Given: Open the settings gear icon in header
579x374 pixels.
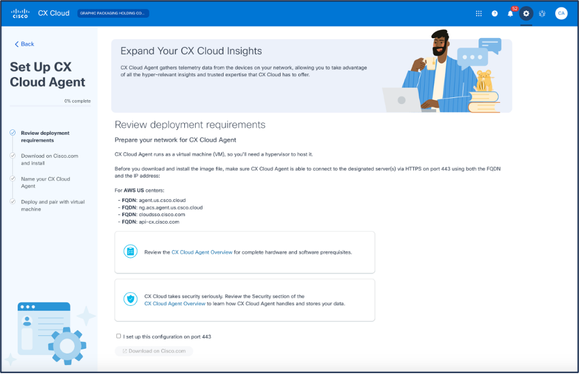Looking at the screenshot, I should pyautogui.click(x=526, y=14).
